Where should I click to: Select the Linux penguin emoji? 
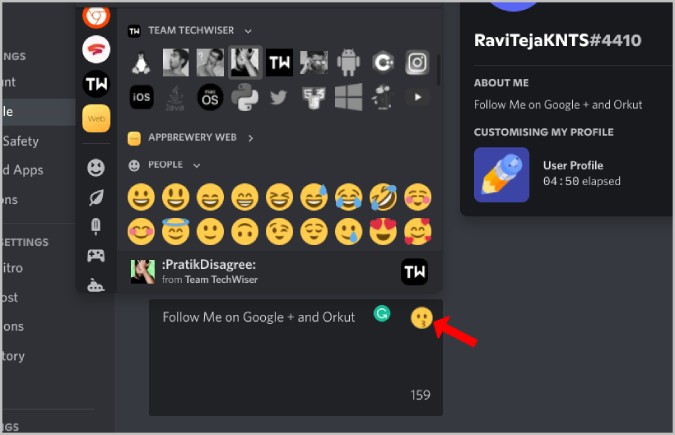(141, 63)
